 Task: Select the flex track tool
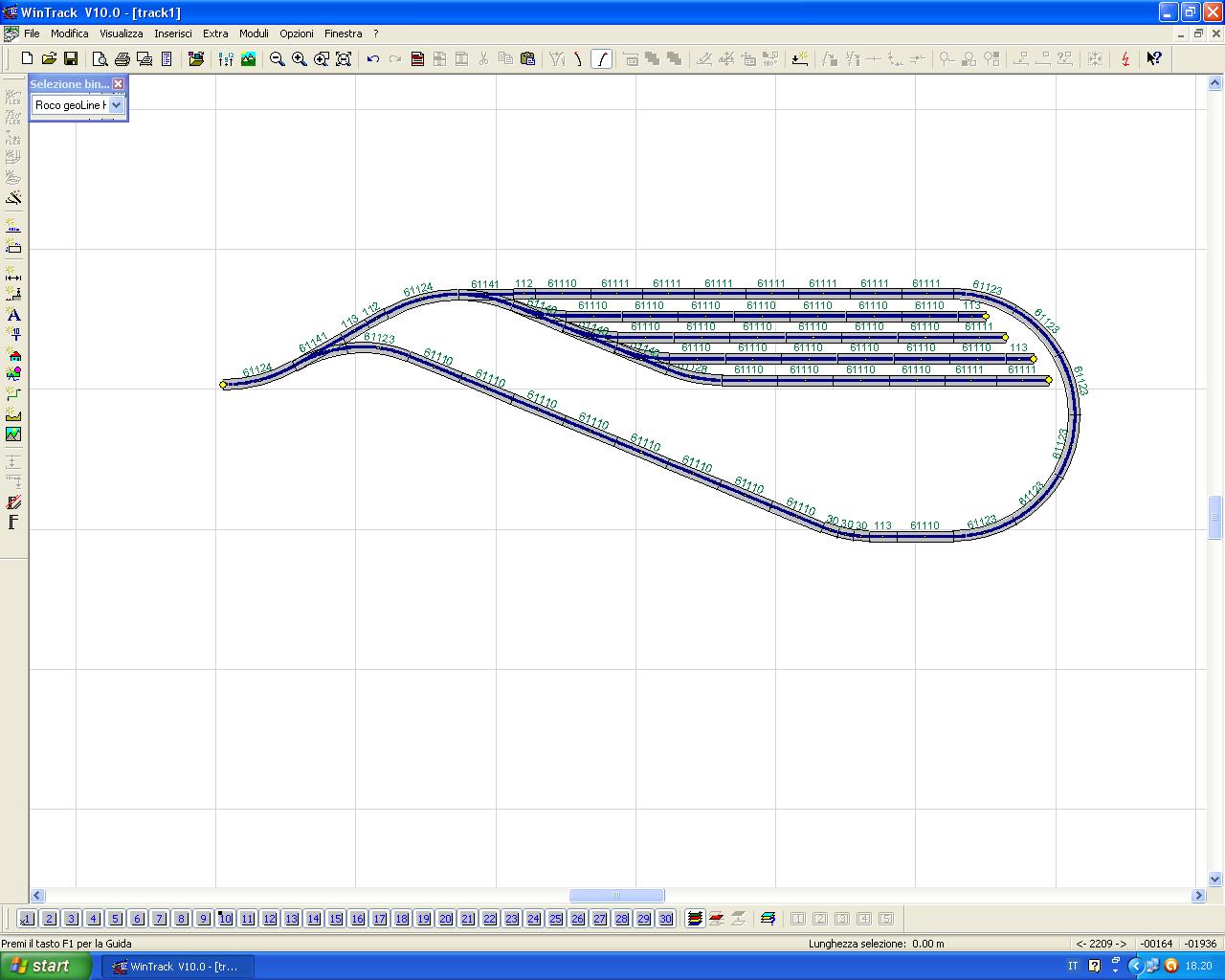point(12,96)
